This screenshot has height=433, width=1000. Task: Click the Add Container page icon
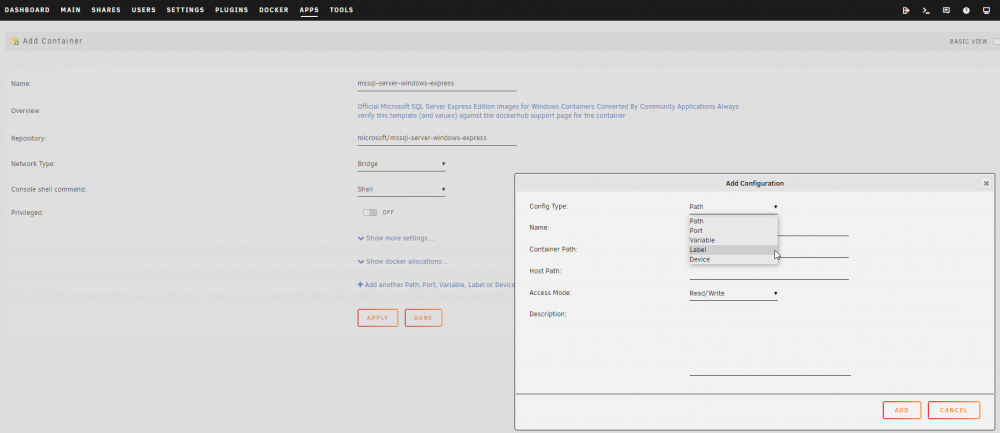[14, 41]
